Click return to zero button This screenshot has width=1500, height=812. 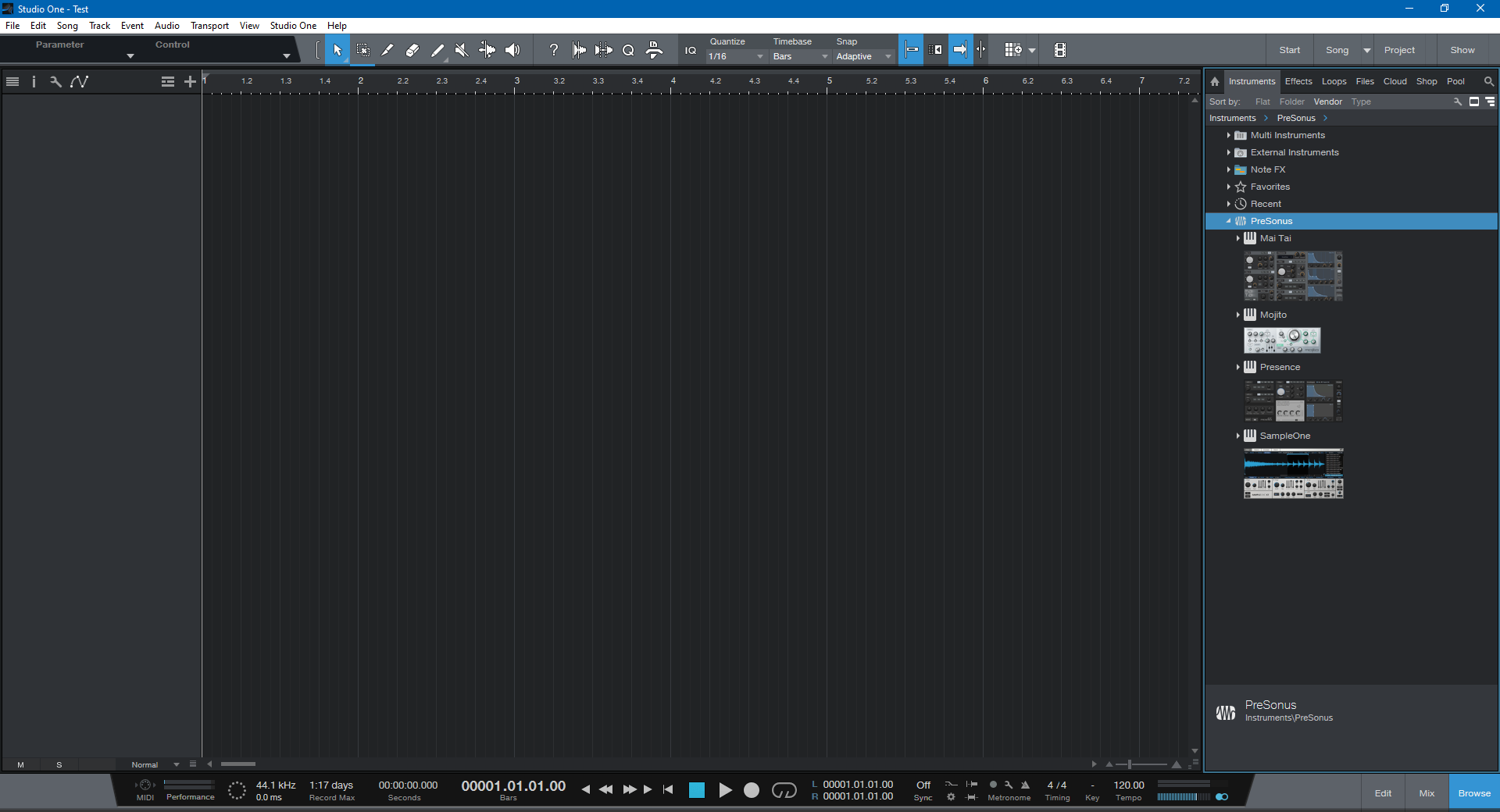(668, 789)
